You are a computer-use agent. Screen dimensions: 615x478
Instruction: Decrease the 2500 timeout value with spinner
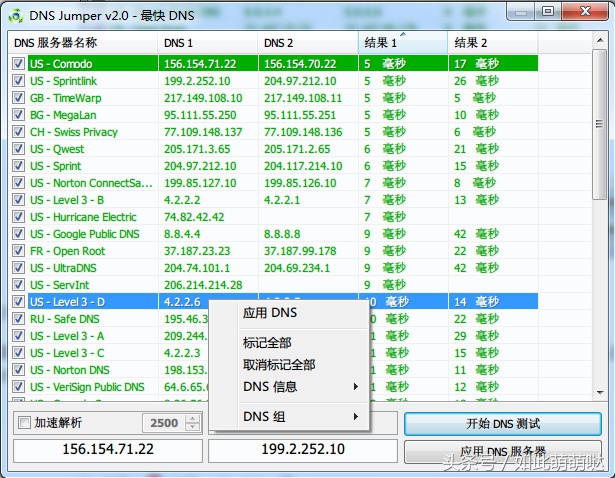(192, 427)
